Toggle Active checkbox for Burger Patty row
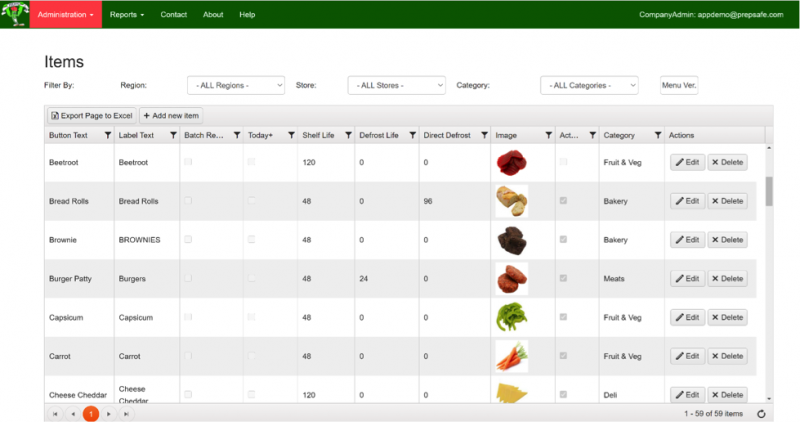 click(565, 278)
